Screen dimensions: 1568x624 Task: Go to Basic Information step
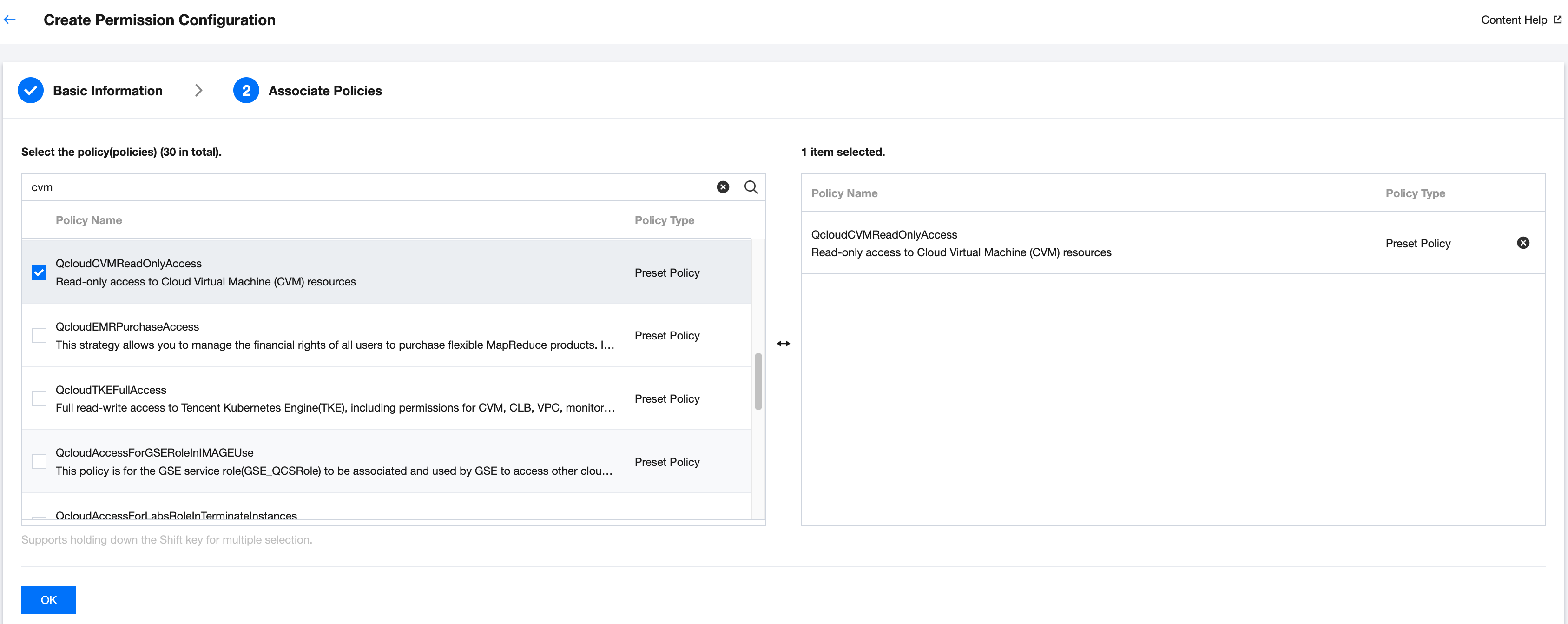click(108, 91)
